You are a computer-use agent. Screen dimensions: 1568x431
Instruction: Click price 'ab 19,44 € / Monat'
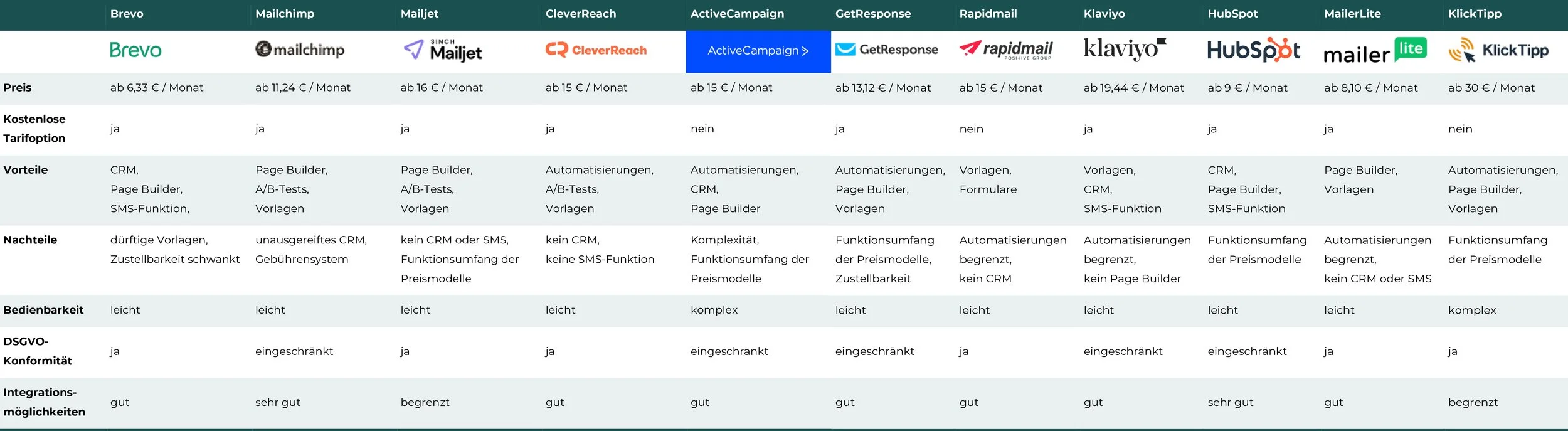(x=1134, y=88)
